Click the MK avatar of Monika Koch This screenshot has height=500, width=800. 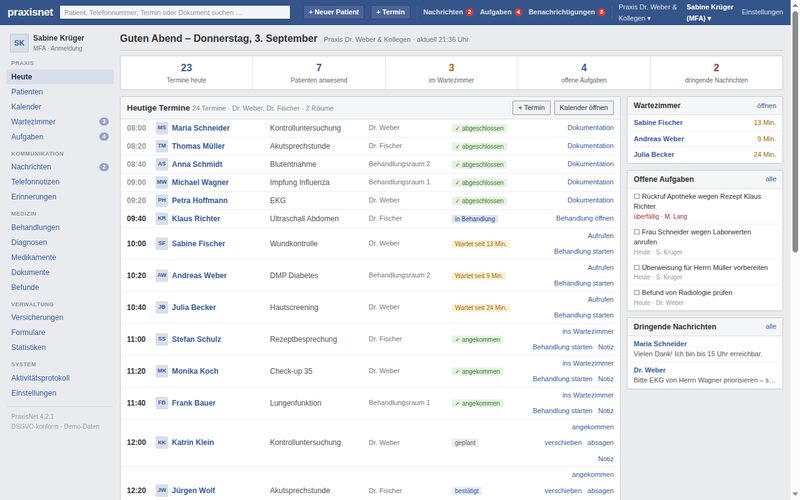pos(162,371)
